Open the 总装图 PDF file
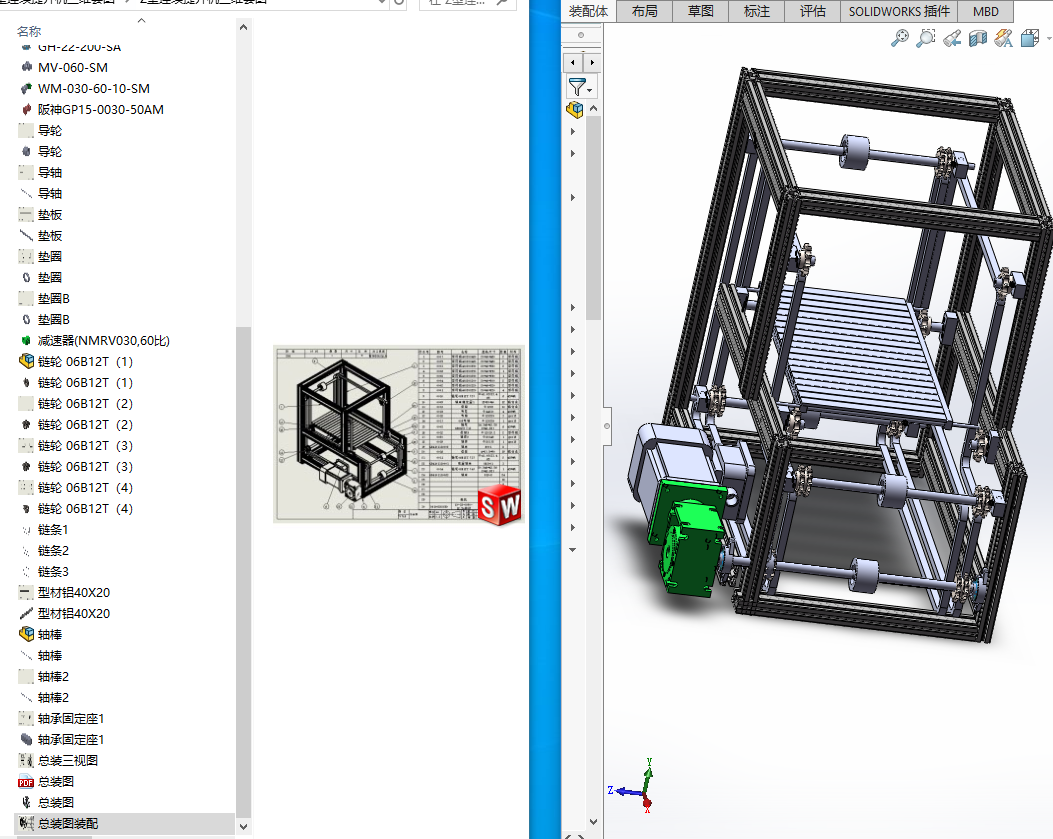This screenshot has height=839, width=1053. 55,781
